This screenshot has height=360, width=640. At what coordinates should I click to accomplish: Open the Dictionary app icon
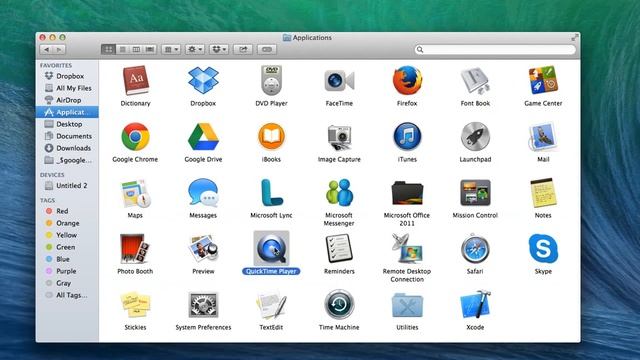[x=136, y=80]
